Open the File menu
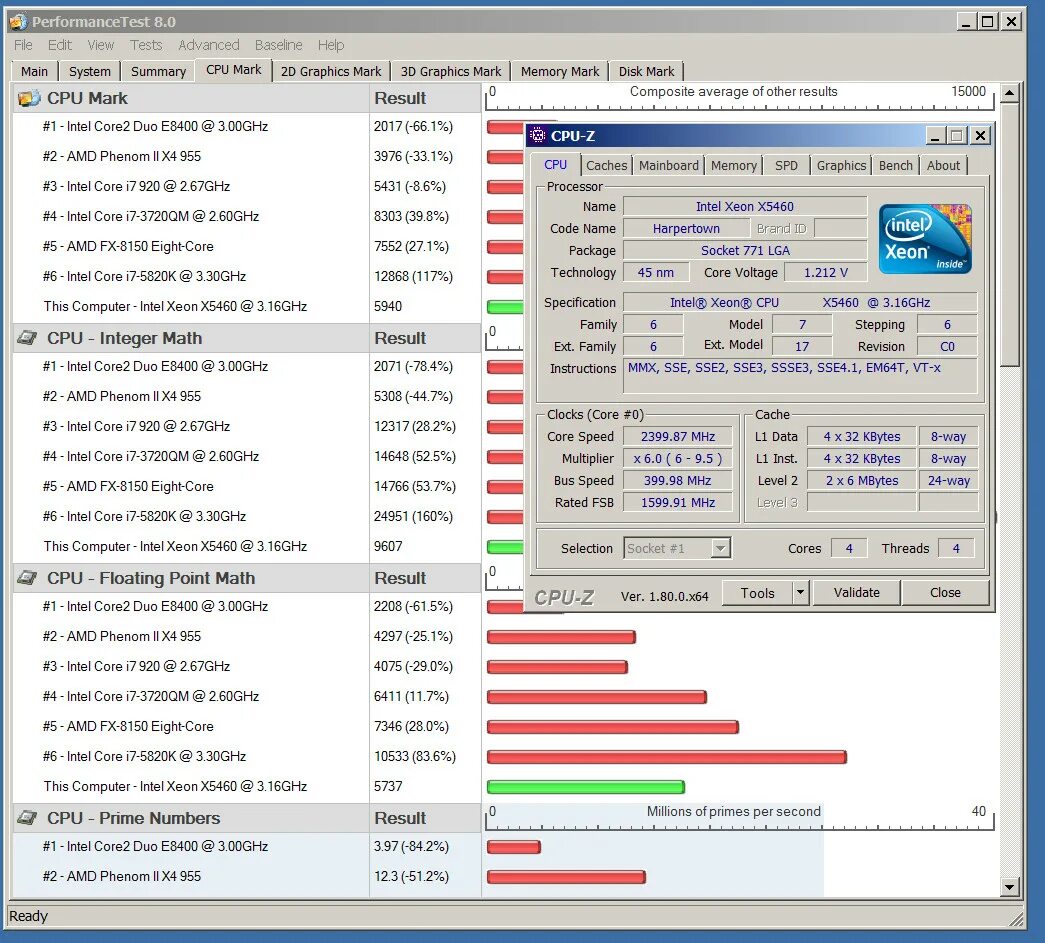The height and width of the screenshot is (943, 1045). [23, 45]
